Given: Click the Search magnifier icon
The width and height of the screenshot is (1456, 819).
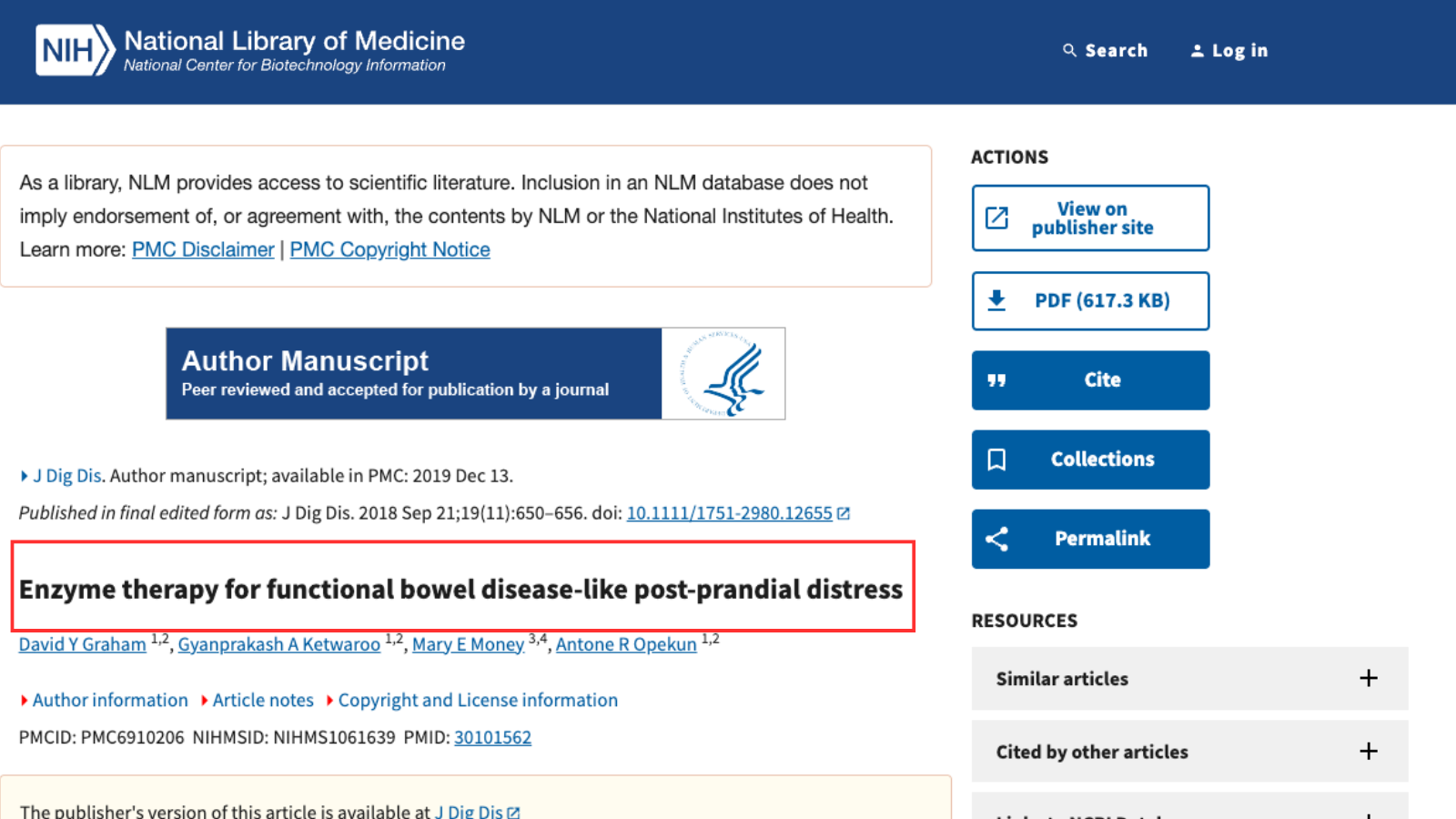Looking at the screenshot, I should click(x=1069, y=51).
